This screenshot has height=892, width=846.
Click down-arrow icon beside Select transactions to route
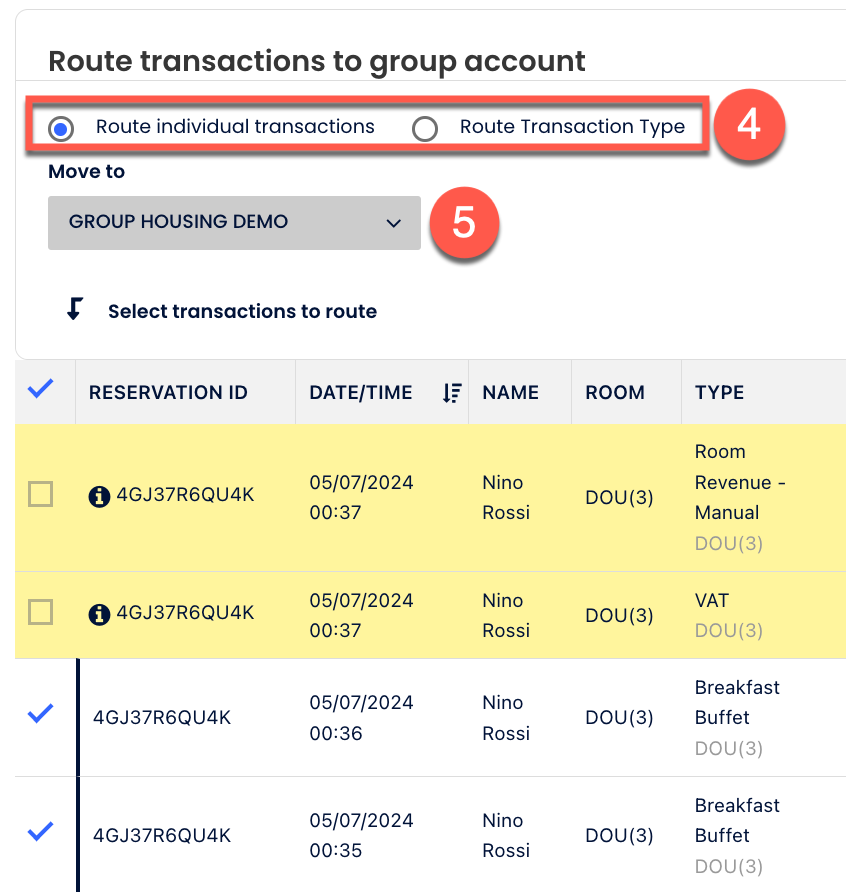[x=74, y=310]
